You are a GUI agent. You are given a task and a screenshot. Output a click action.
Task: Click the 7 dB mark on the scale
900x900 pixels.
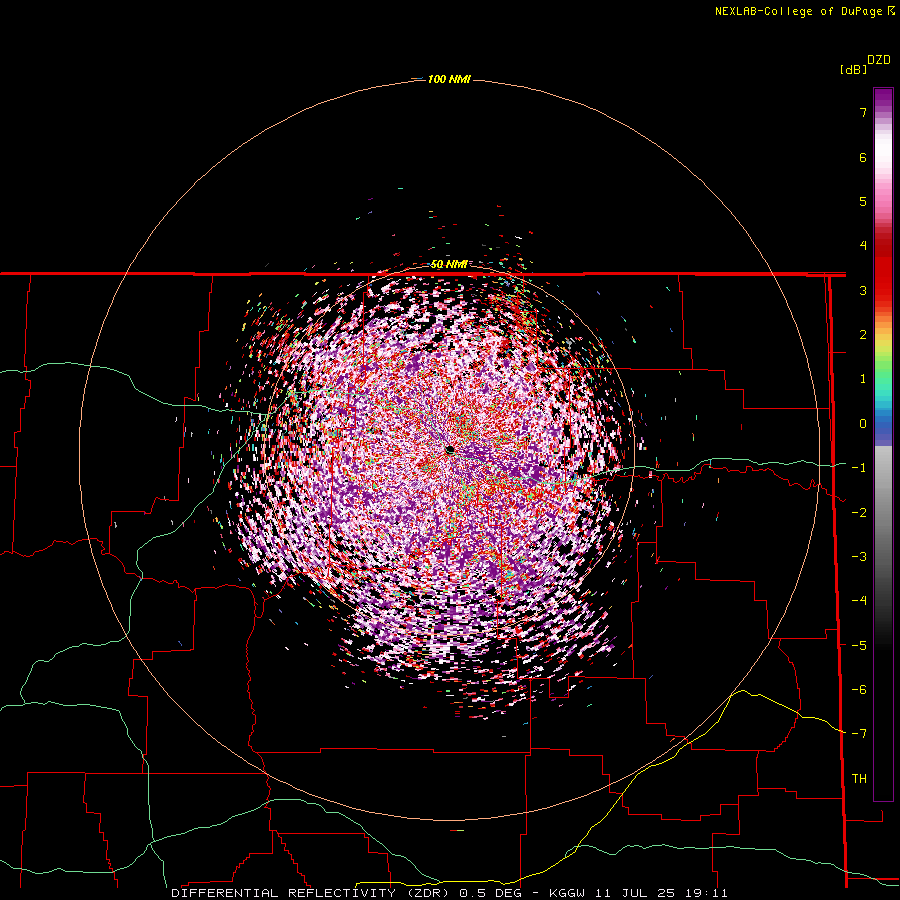coord(863,112)
